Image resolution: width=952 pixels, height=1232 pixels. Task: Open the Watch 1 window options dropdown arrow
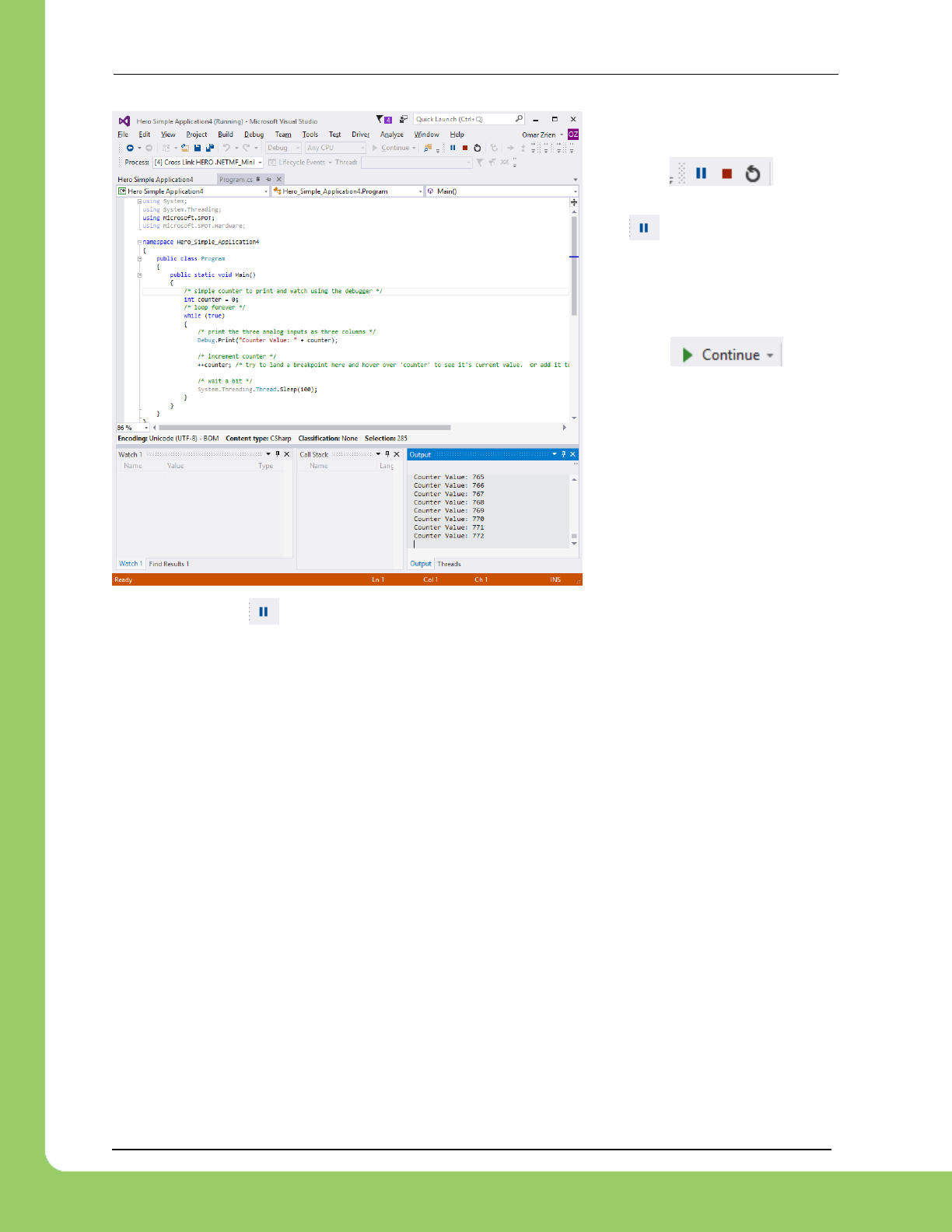(x=268, y=454)
